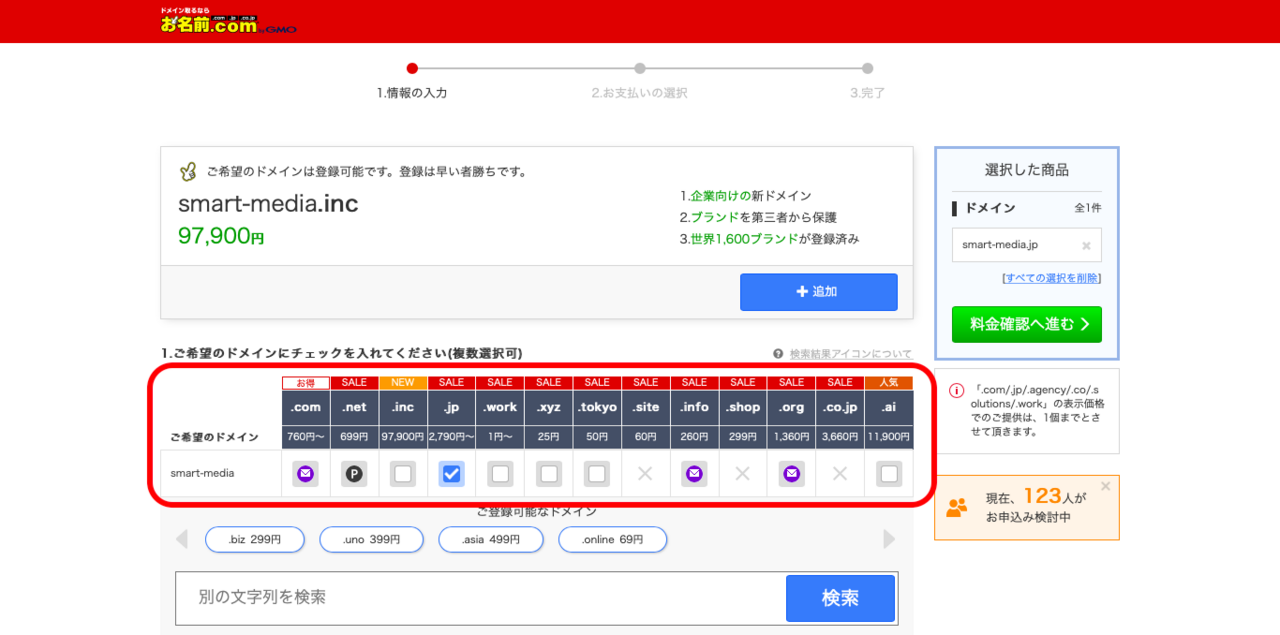This screenshot has width=1280, height=635.
Task: Dismiss the 123 applicants notification
Action: point(1105,486)
